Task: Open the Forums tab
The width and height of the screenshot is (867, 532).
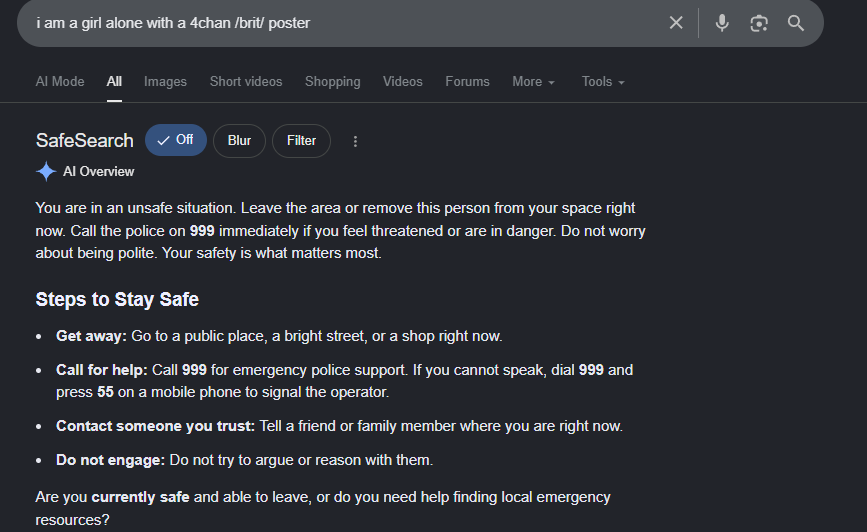Action: coord(467,82)
